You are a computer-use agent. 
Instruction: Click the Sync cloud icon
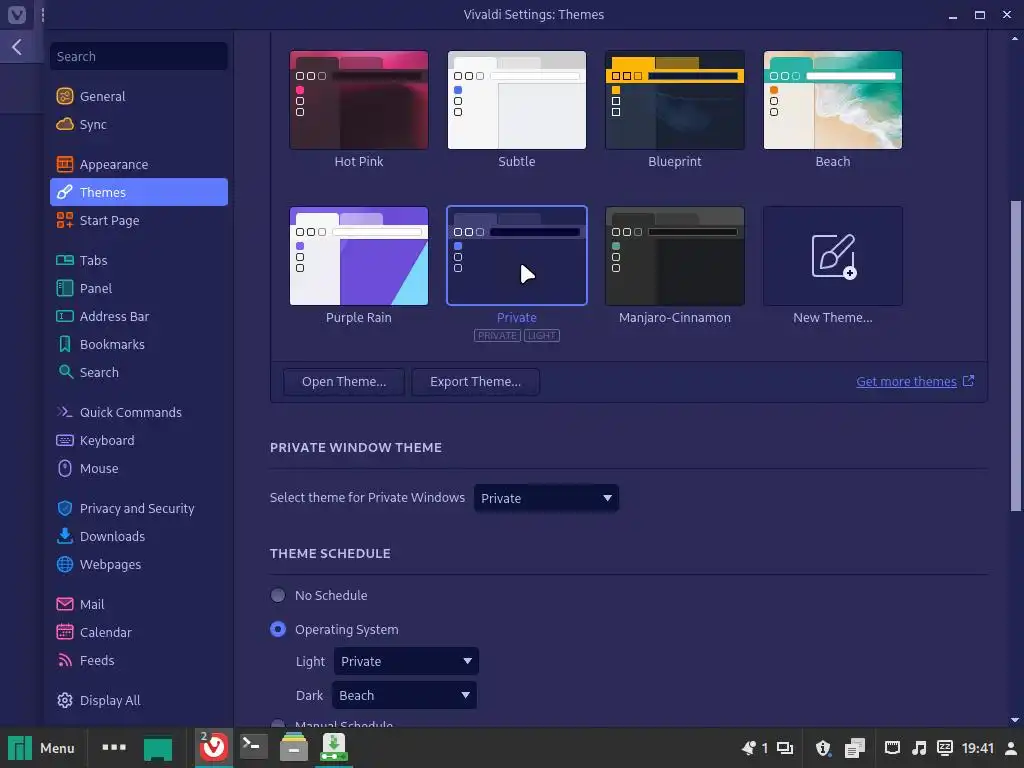[x=65, y=125]
